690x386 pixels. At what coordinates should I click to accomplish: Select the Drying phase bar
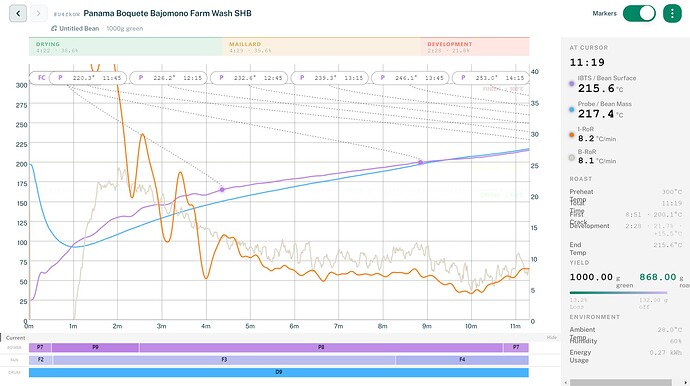pyautogui.click(x=125, y=47)
